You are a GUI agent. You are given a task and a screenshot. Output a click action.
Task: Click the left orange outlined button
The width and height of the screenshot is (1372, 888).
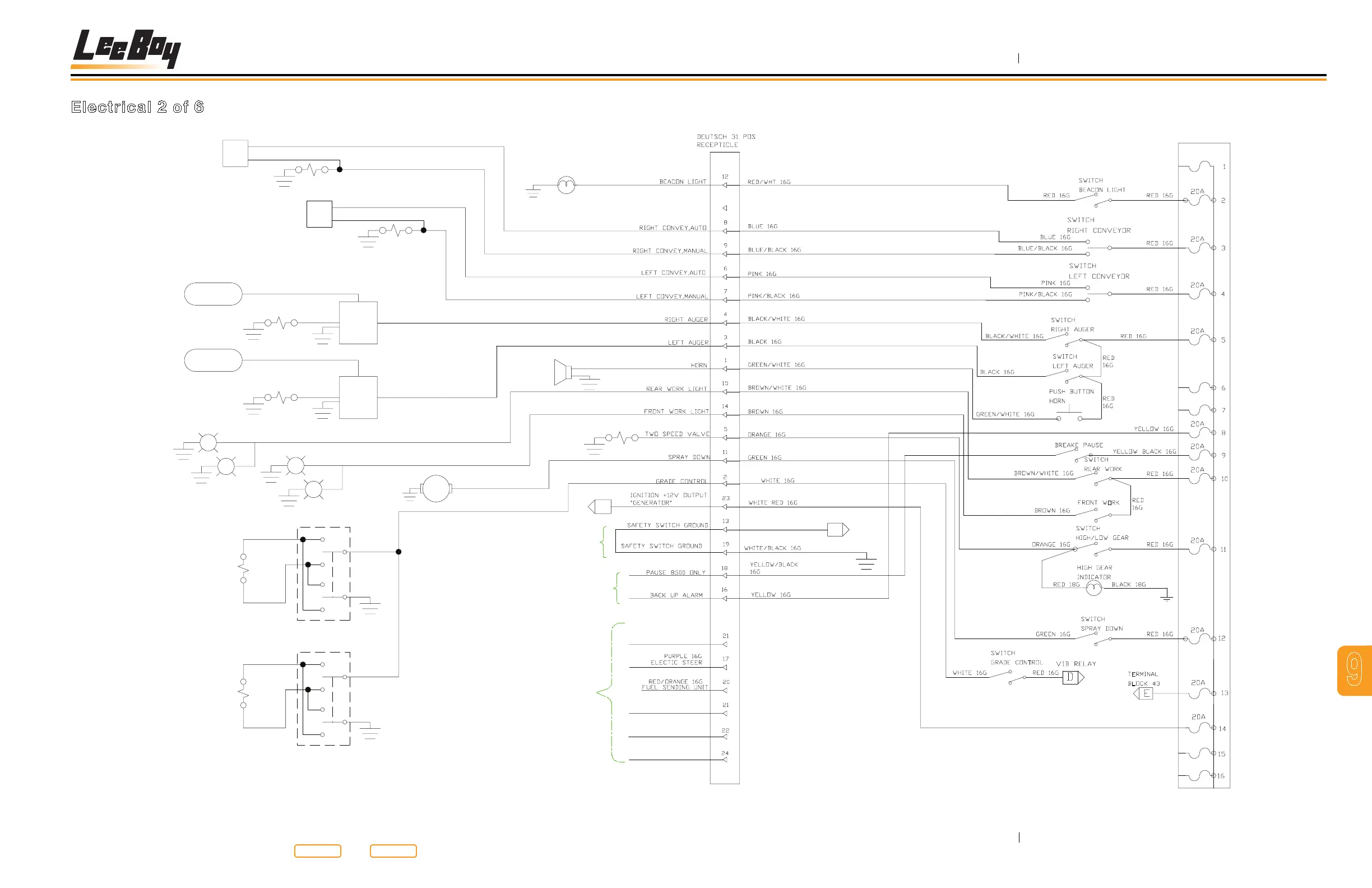[318, 851]
